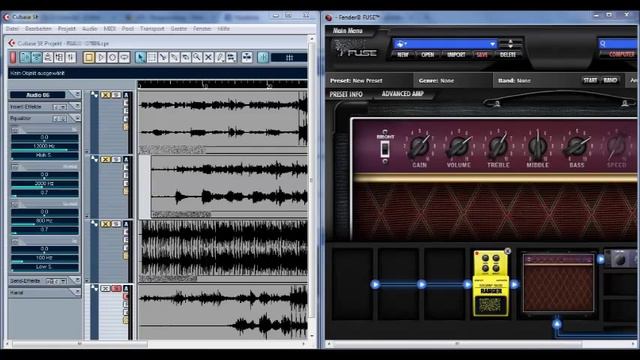Expand the Kanal inspector section
The height and width of the screenshot is (360, 640).
pyautogui.click(x=77, y=292)
